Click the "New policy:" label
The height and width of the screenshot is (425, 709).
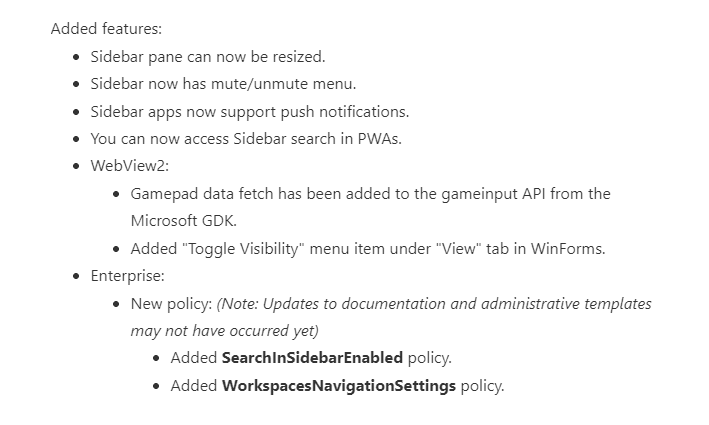click(171, 304)
